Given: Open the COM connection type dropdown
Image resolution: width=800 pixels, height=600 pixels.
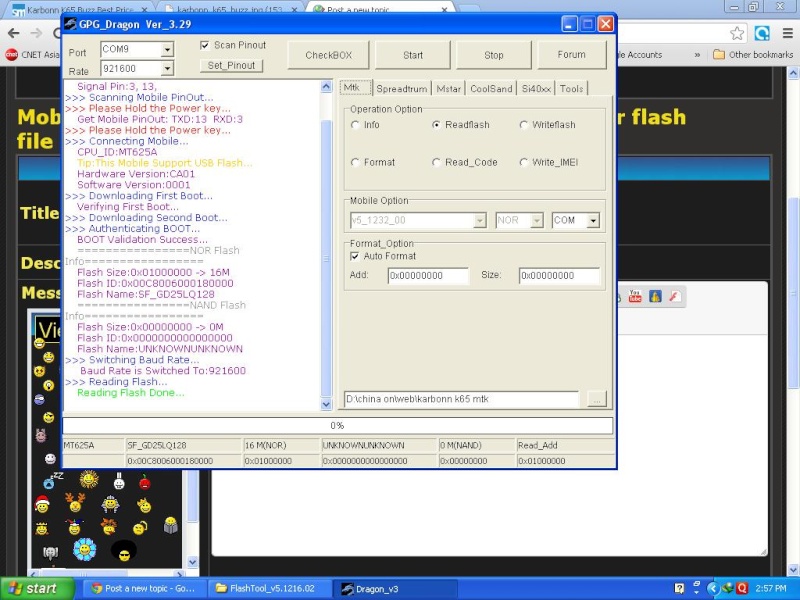Looking at the screenshot, I should pos(593,220).
